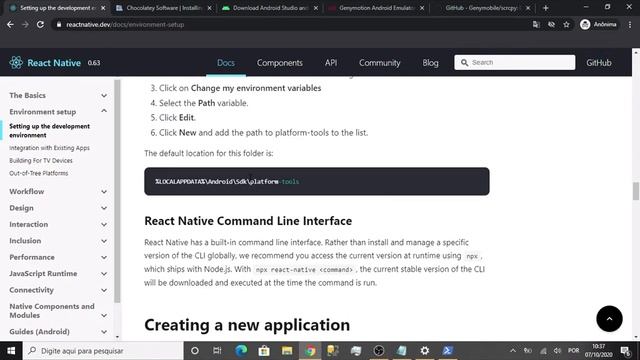
Task: Focus the docs Search input field
Action: (x=515, y=62)
